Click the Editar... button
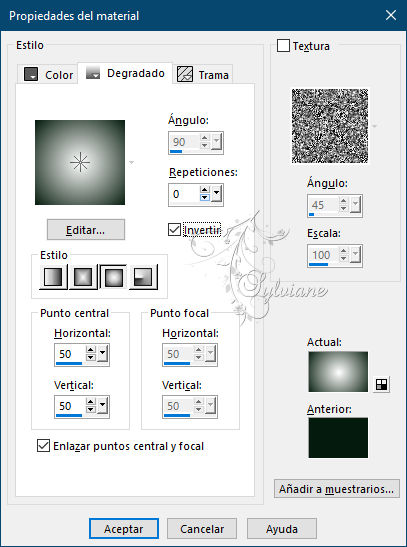This screenshot has width=407, height=547. point(86,230)
